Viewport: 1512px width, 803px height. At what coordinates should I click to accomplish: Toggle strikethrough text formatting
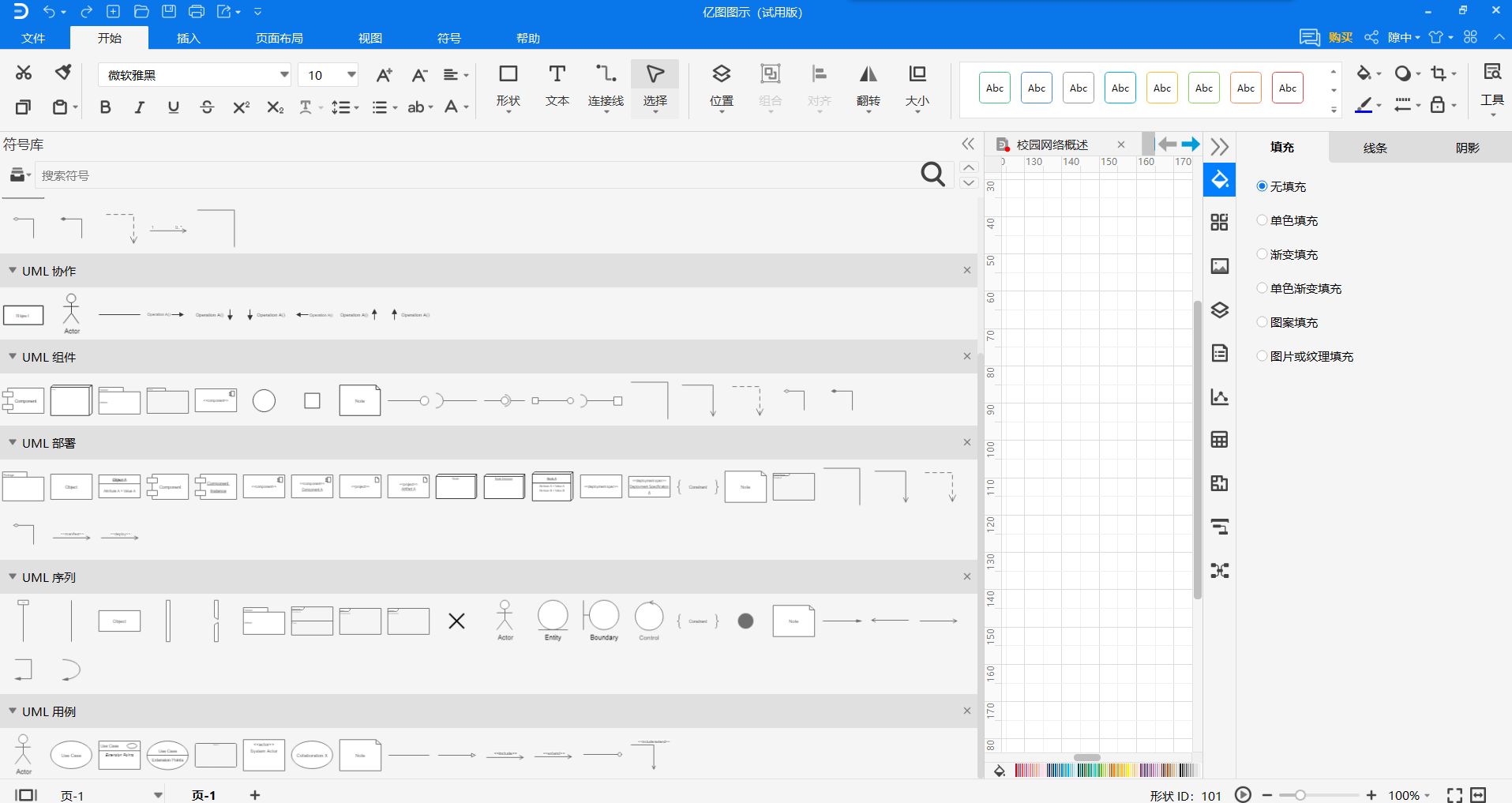pyautogui.click(x=207, y=107)
